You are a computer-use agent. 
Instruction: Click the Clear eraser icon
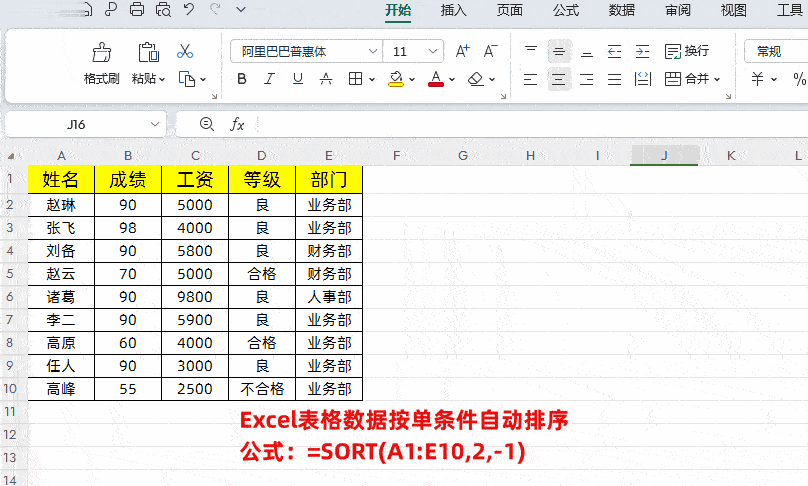[476, 79]
